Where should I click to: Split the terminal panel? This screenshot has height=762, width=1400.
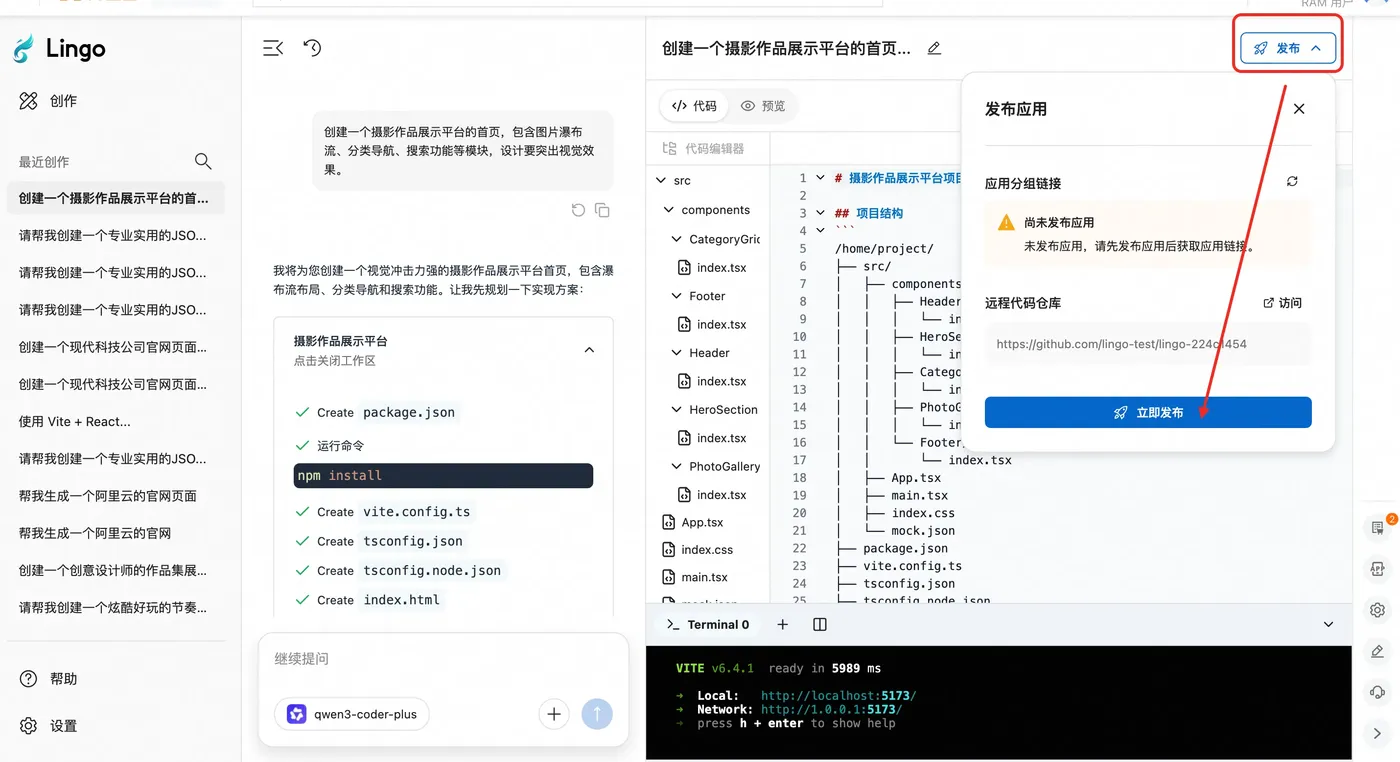click(820, 624)
